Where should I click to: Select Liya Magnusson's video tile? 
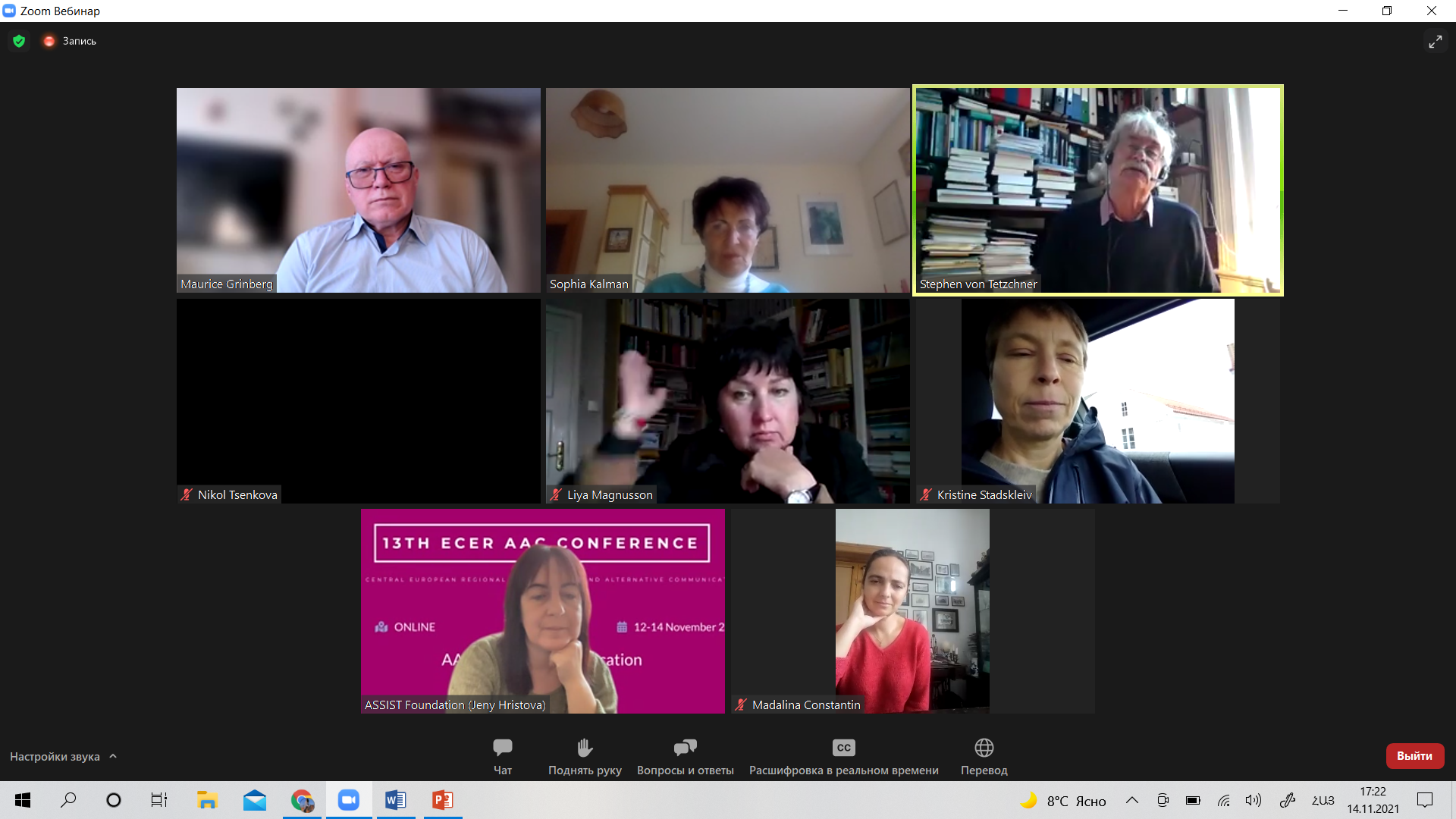coord(727,400)
